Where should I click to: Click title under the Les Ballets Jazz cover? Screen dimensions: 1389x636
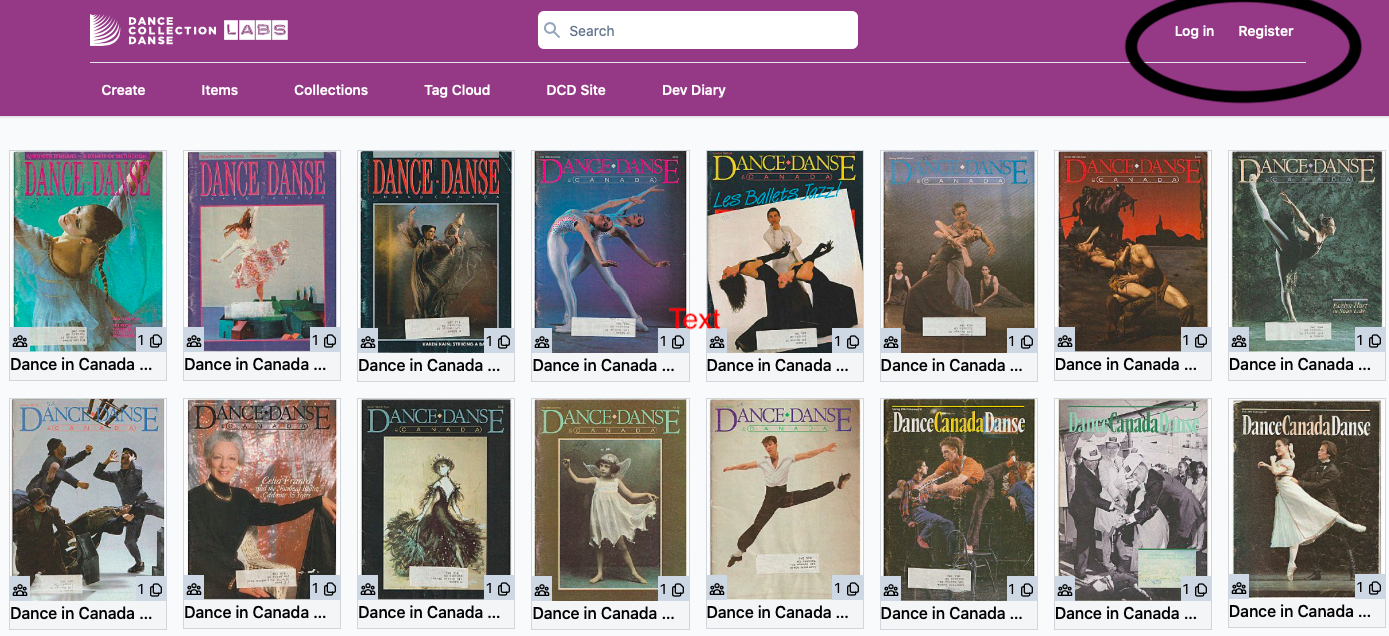pyautogui.click(x=779, y=366)
